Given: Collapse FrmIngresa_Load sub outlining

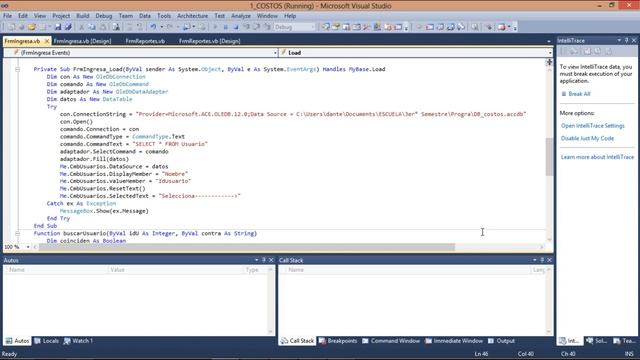Looking at the screenshot, I should click(x=17, y=69).
